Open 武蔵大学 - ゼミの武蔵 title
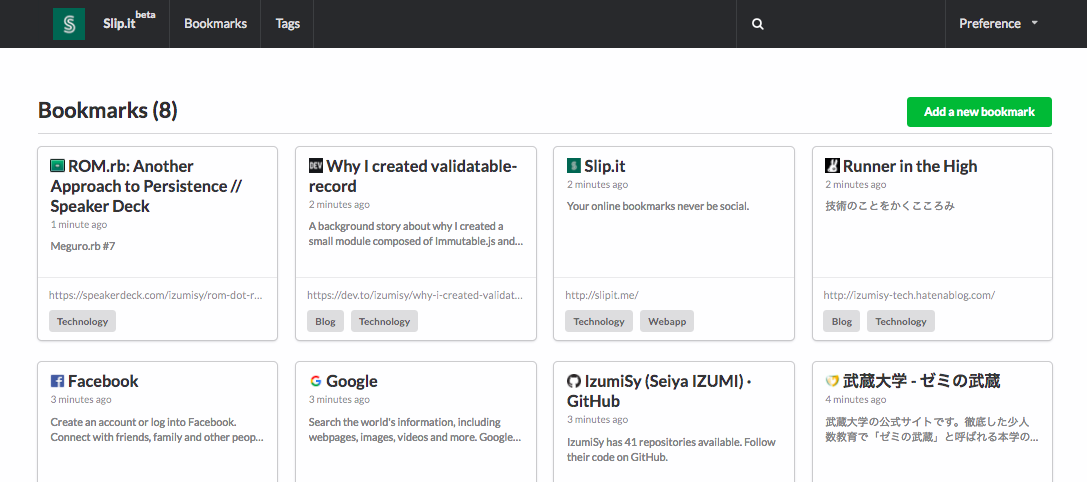This screenshot has height=482, width=1087. point(921,381)
